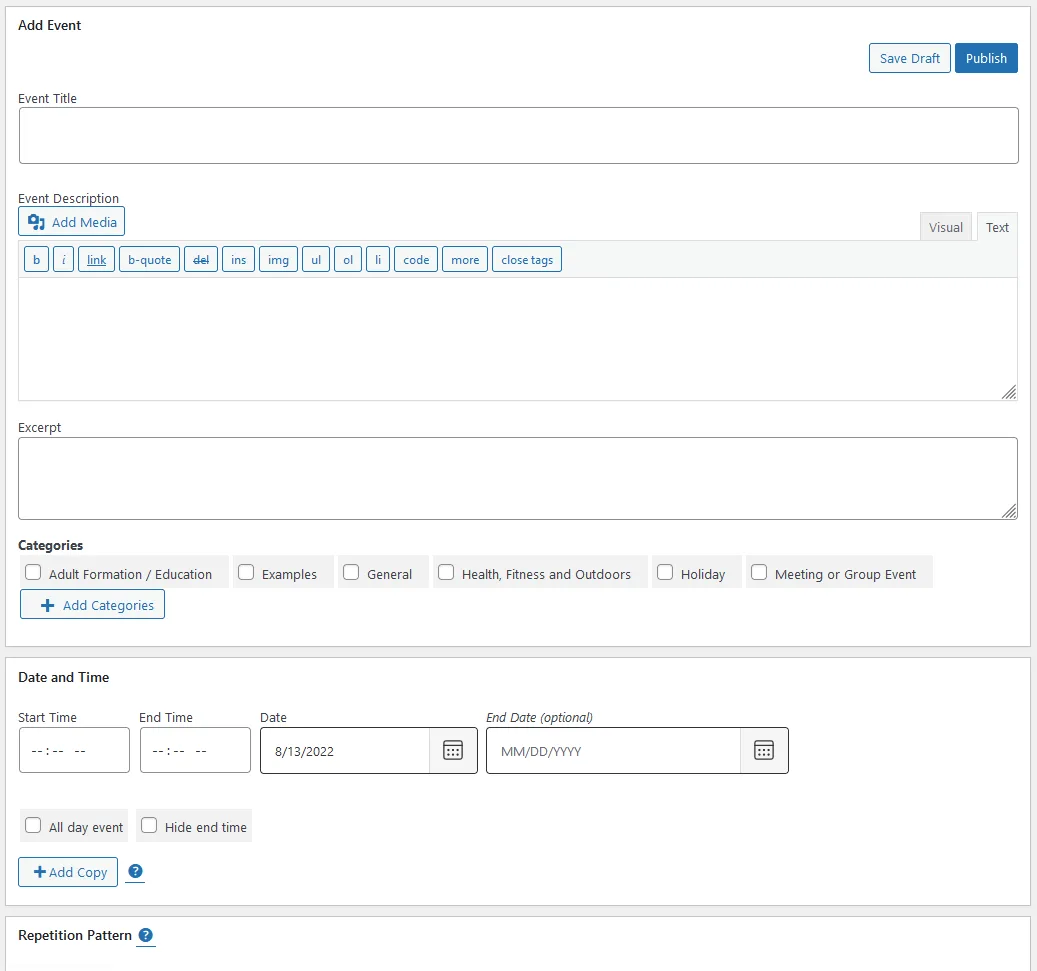
Task: Publish the event
Action: pyautogui.click(x=986, y=58)
